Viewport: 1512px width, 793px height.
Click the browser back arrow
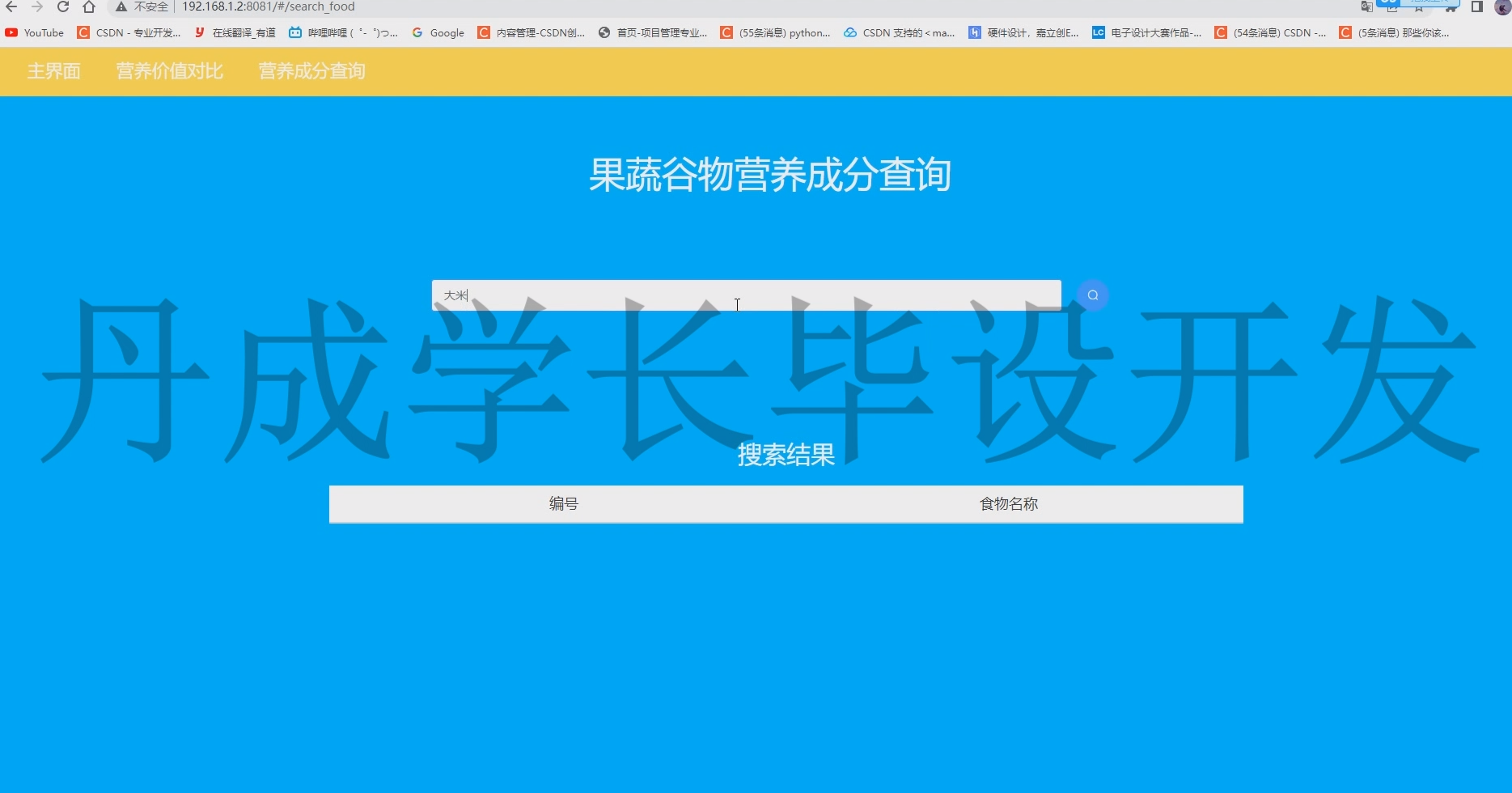[11, 7]
